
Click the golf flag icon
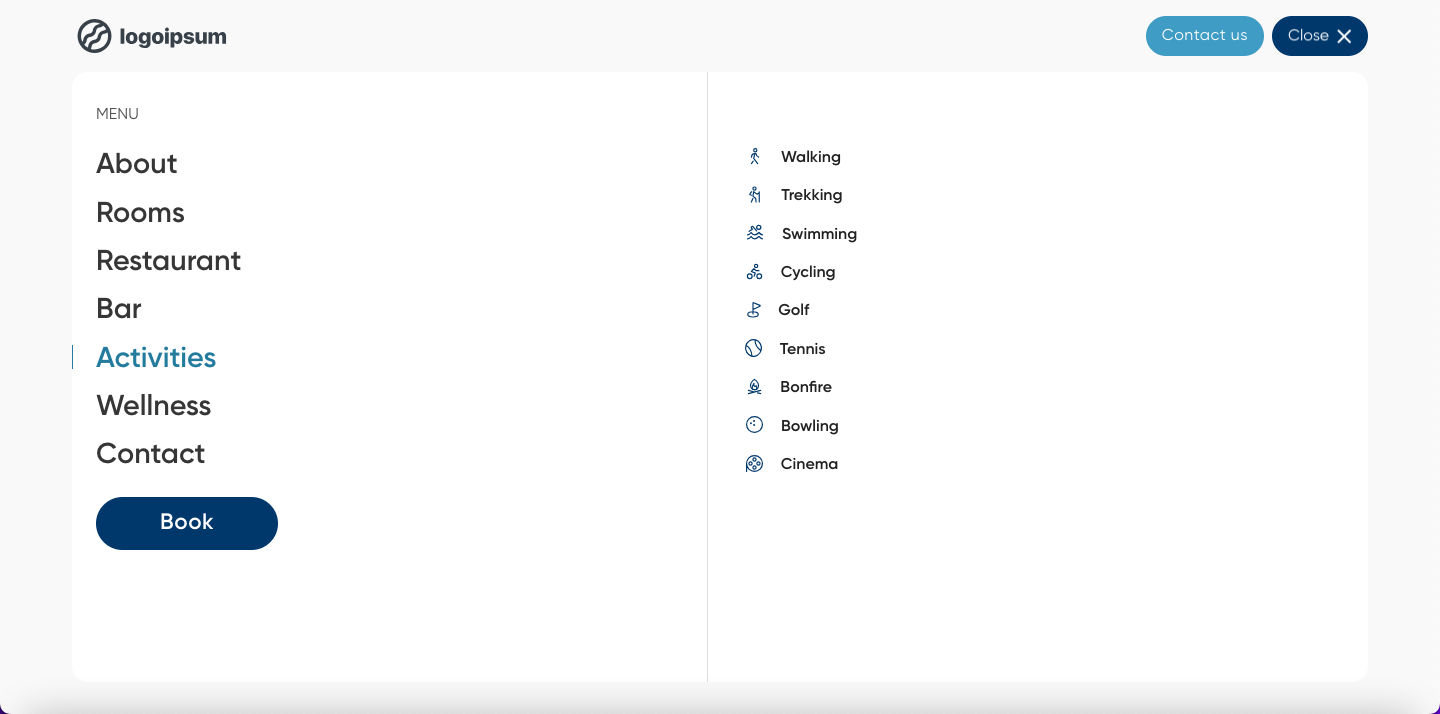click(x=754, y=310)
